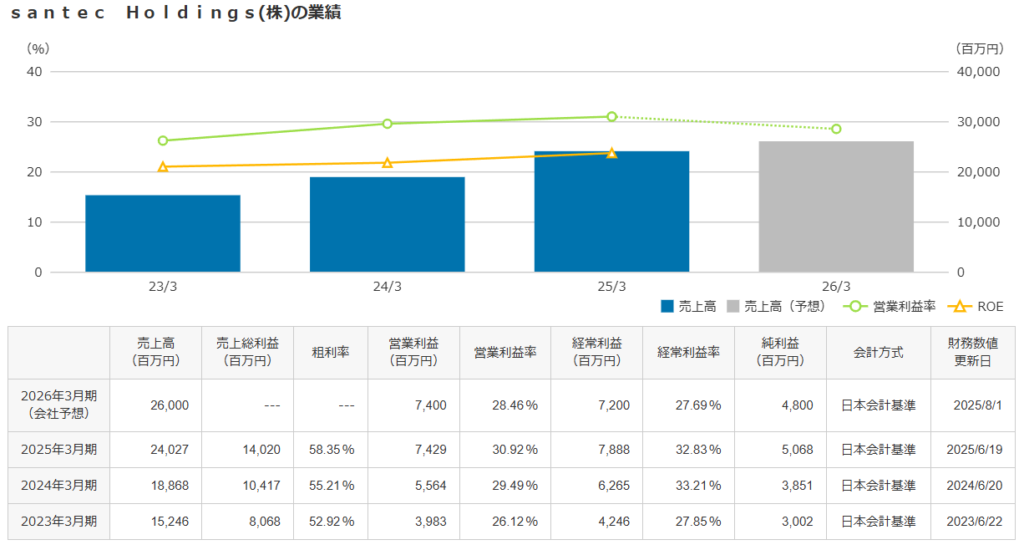1024x545 pixels.
Task: Click the ROE triangle point at 23/3
Action: tap(163, 167)
